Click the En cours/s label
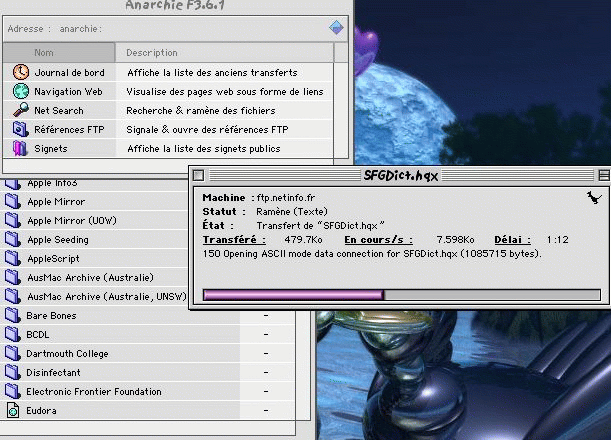Image resolution: width=611 pixels, height=440 pixels. coord(378,240)
